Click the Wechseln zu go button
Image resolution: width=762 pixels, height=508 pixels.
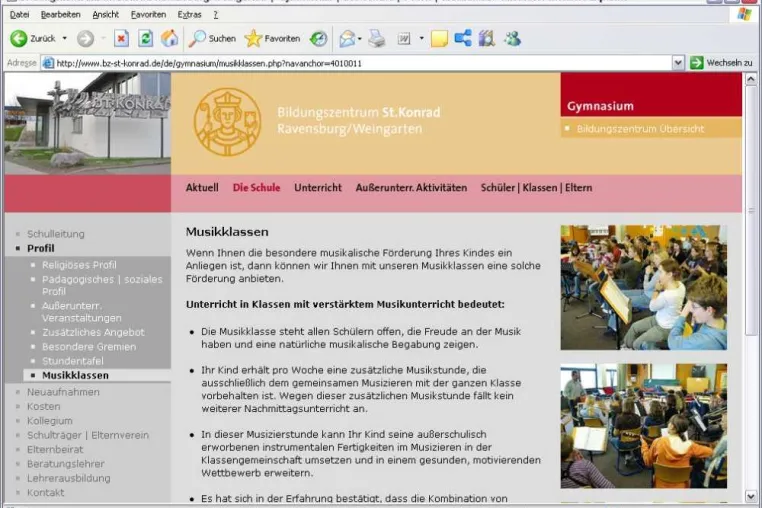721,63
